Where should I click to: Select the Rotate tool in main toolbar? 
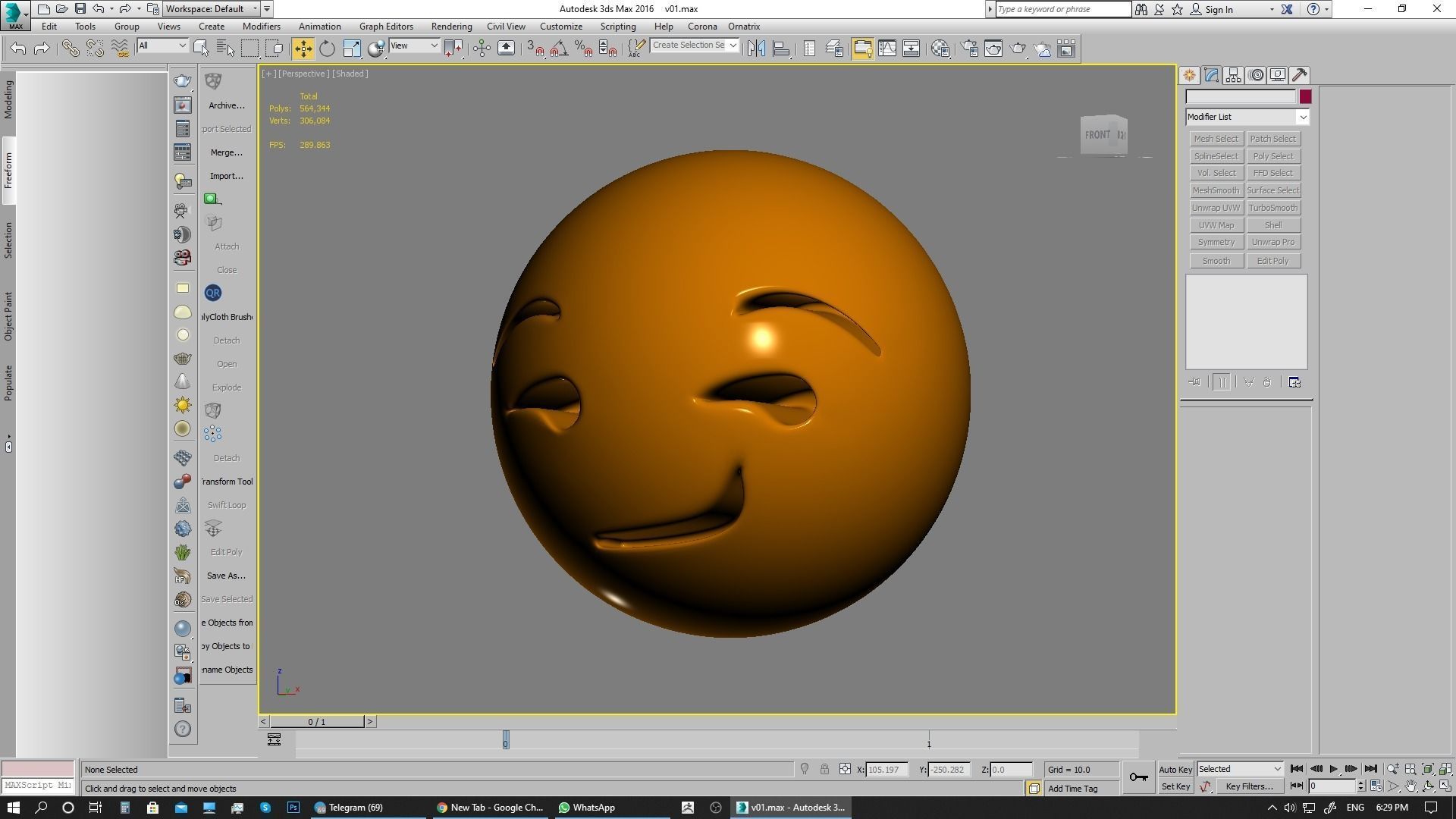327,49
